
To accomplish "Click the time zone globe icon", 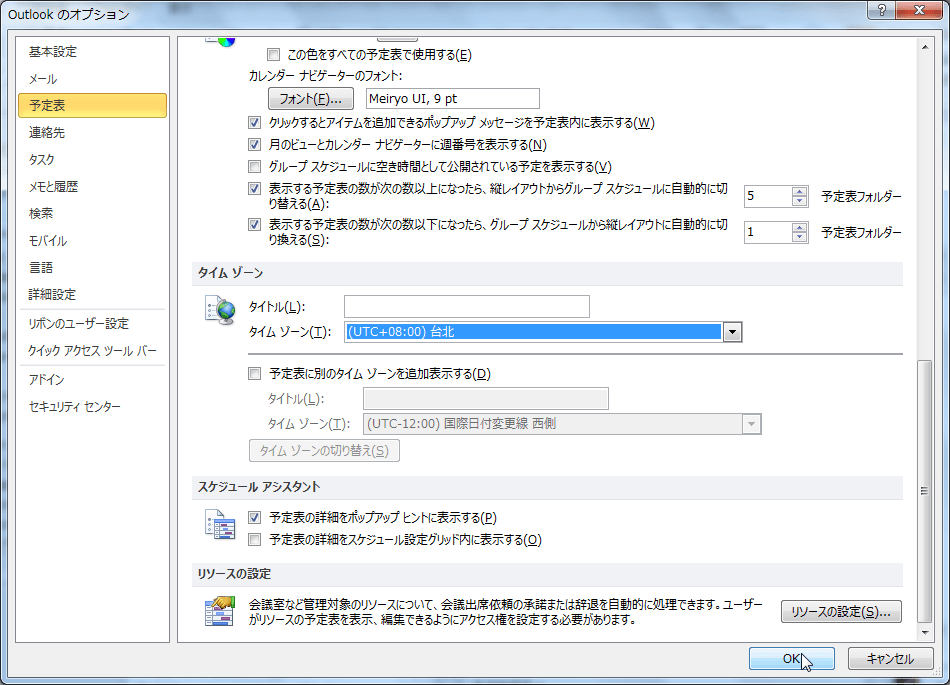I will (219, 310).
